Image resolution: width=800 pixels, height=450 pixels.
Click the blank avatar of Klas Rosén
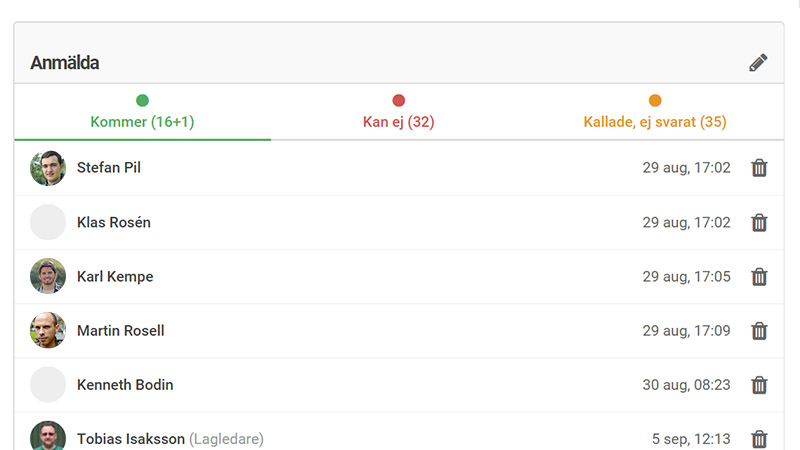point(48,222)
